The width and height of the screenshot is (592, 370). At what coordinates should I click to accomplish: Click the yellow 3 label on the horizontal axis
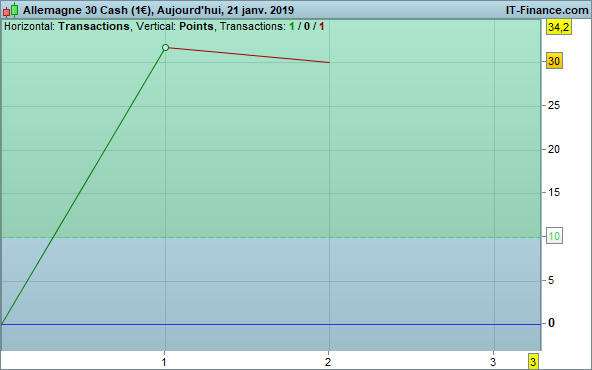[x=533, y=362]
